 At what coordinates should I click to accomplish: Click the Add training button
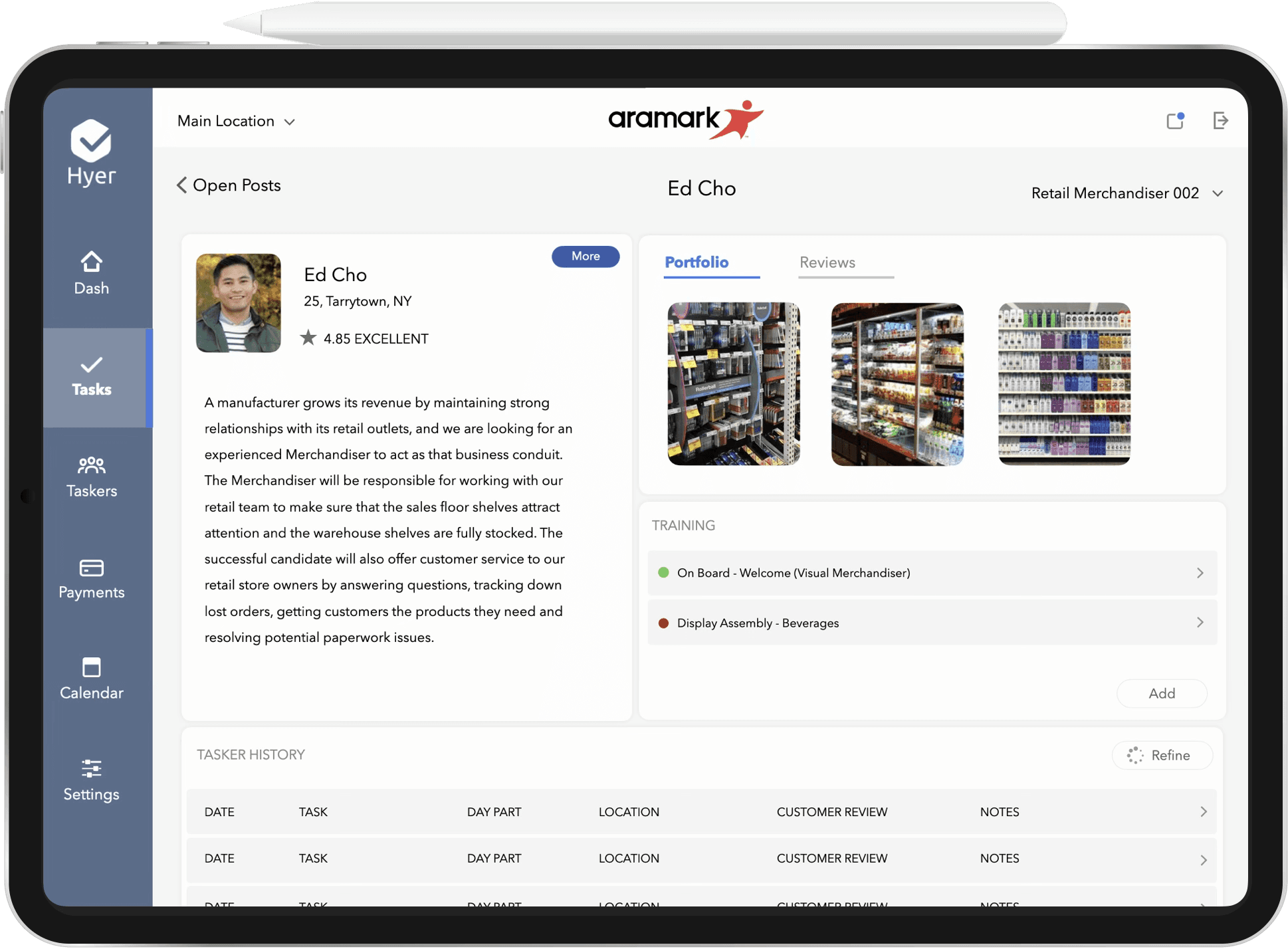(x=1162, y=693)
